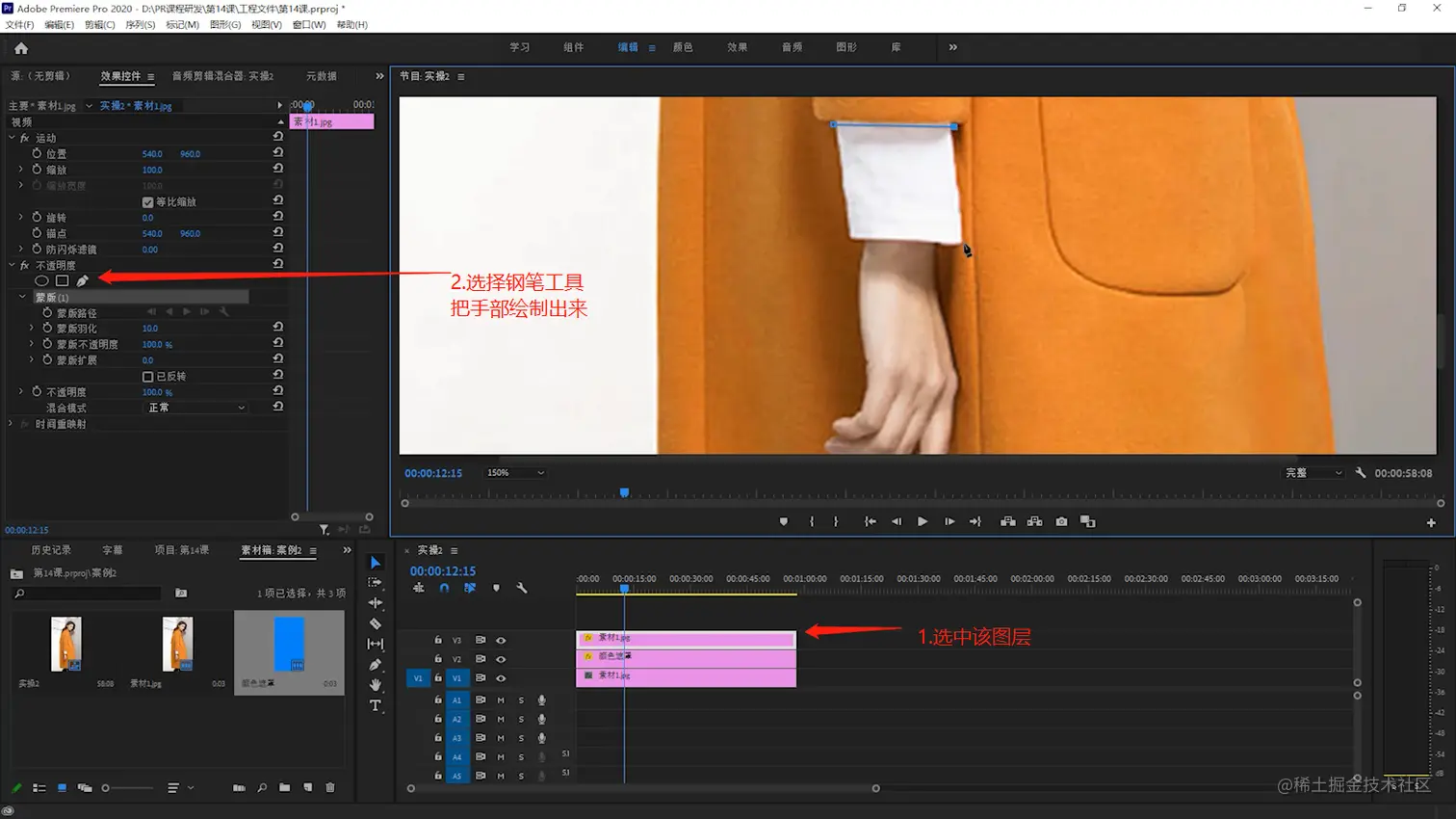Toggle V3 track output eye
1456x819 pixels.
click(x=501, y=641)
